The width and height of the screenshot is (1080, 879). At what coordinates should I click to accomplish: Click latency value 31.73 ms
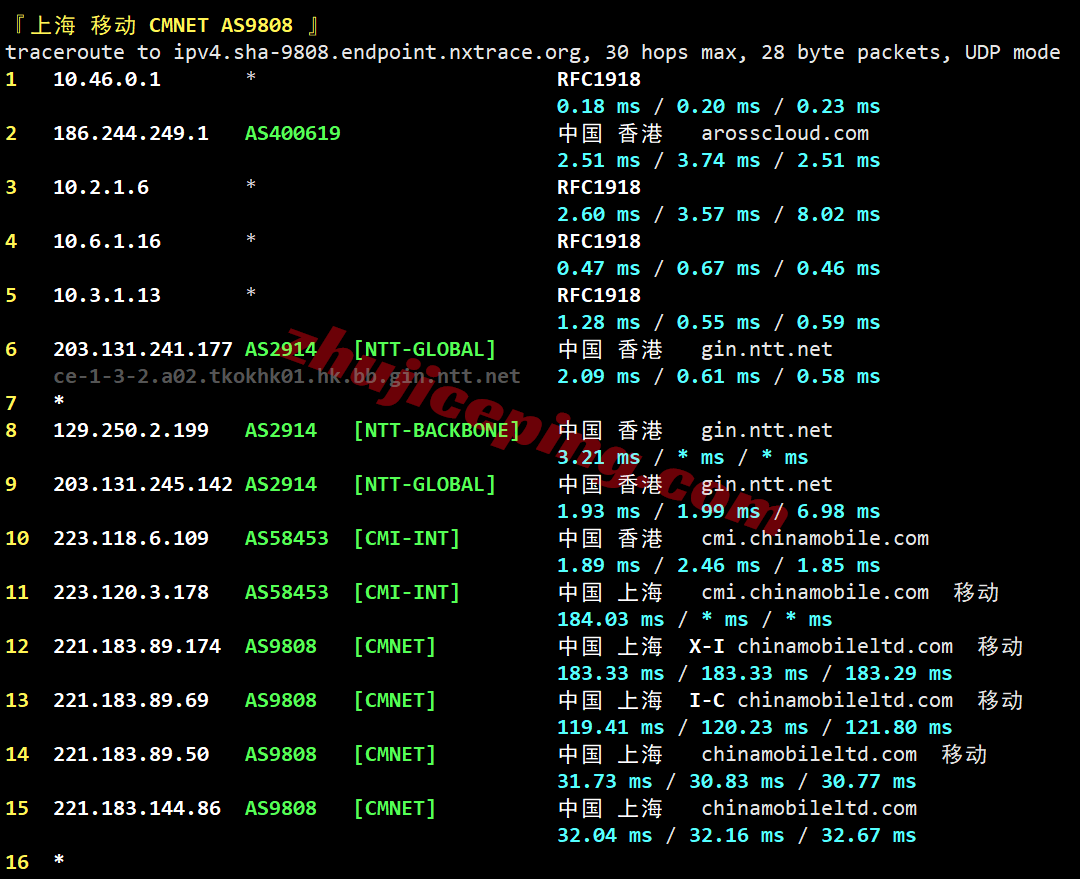pos(604,781)
